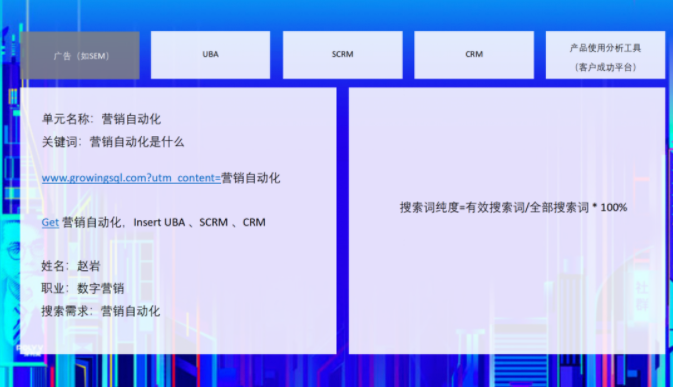Image resolution: width=673 pixels, height=387 pixels.
Task: Select the CRM tab box
Action: pos(474,54)
